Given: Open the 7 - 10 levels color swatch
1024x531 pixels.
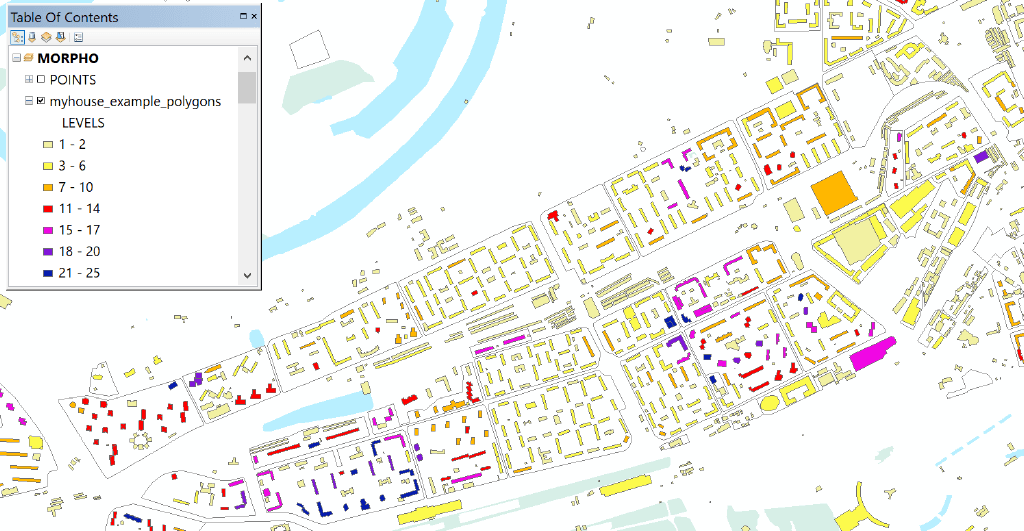Looking at the screenshot, I should tap(48, 187).
